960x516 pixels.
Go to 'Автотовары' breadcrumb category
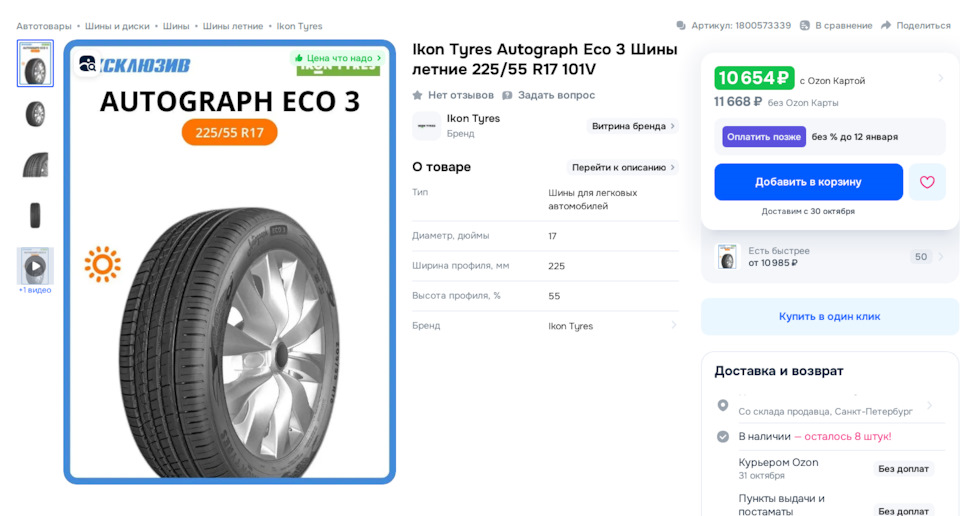coord(44,26)
